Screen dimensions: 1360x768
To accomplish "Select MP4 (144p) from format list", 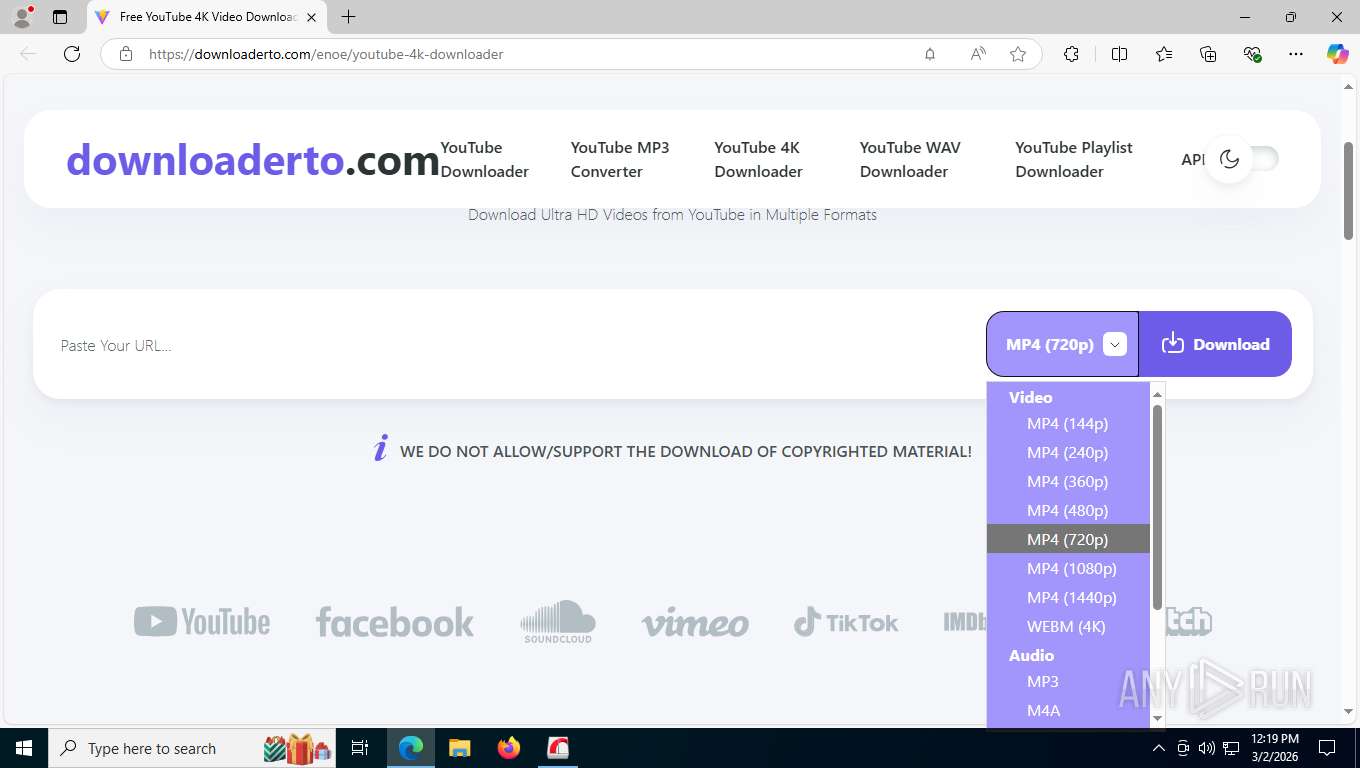I will coord(1067,423).
